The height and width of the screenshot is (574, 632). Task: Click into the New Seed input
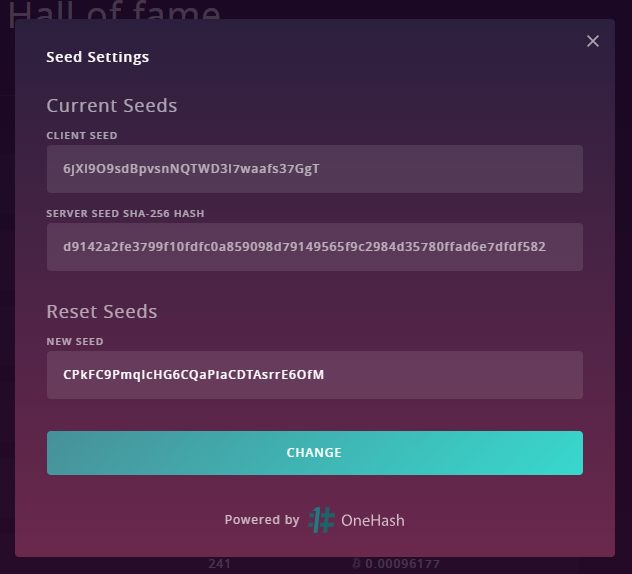click(x=314, y=375)
